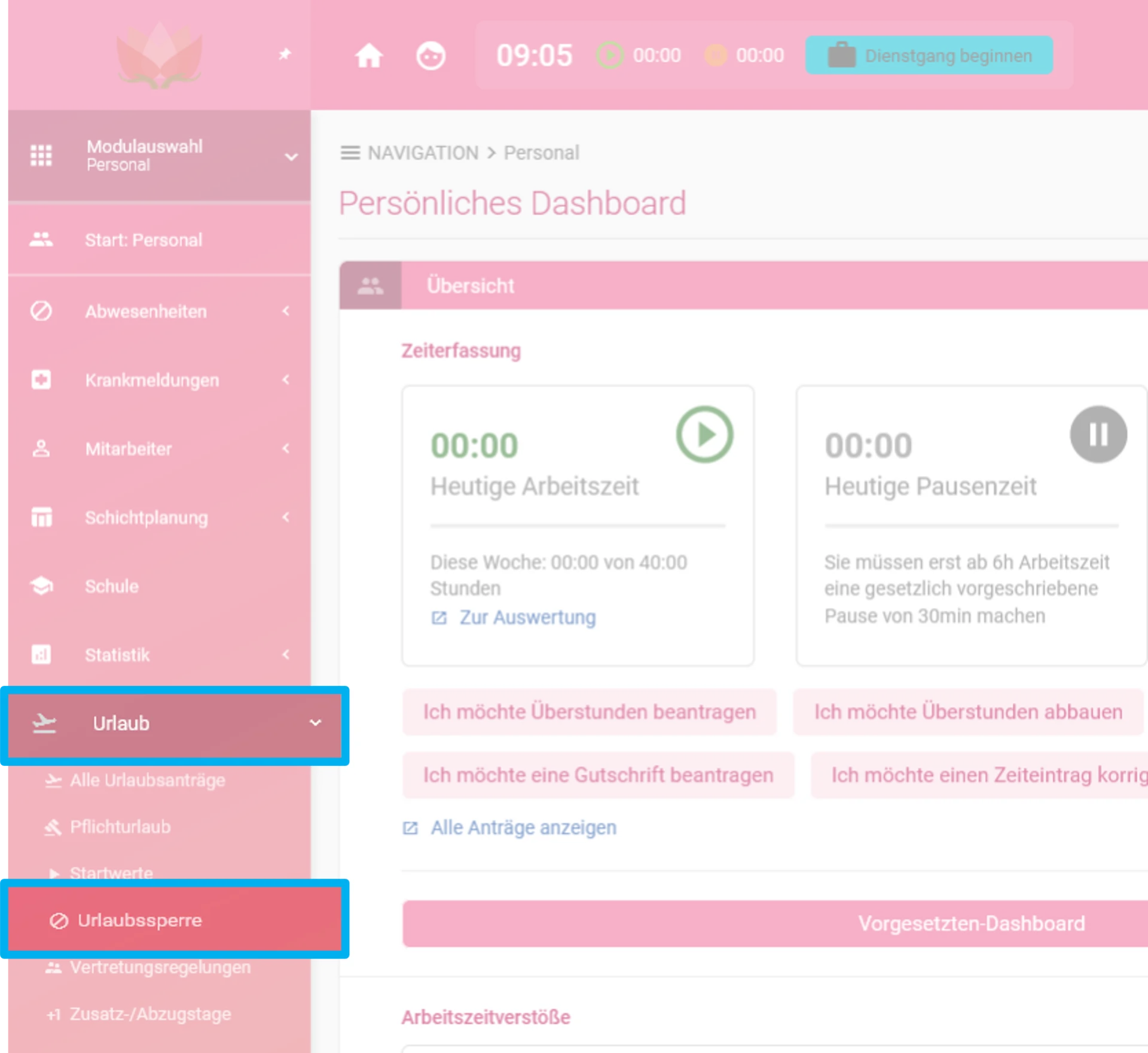
Task: Click the Personal breadcrumb
Action: click(x=541, y=152)
